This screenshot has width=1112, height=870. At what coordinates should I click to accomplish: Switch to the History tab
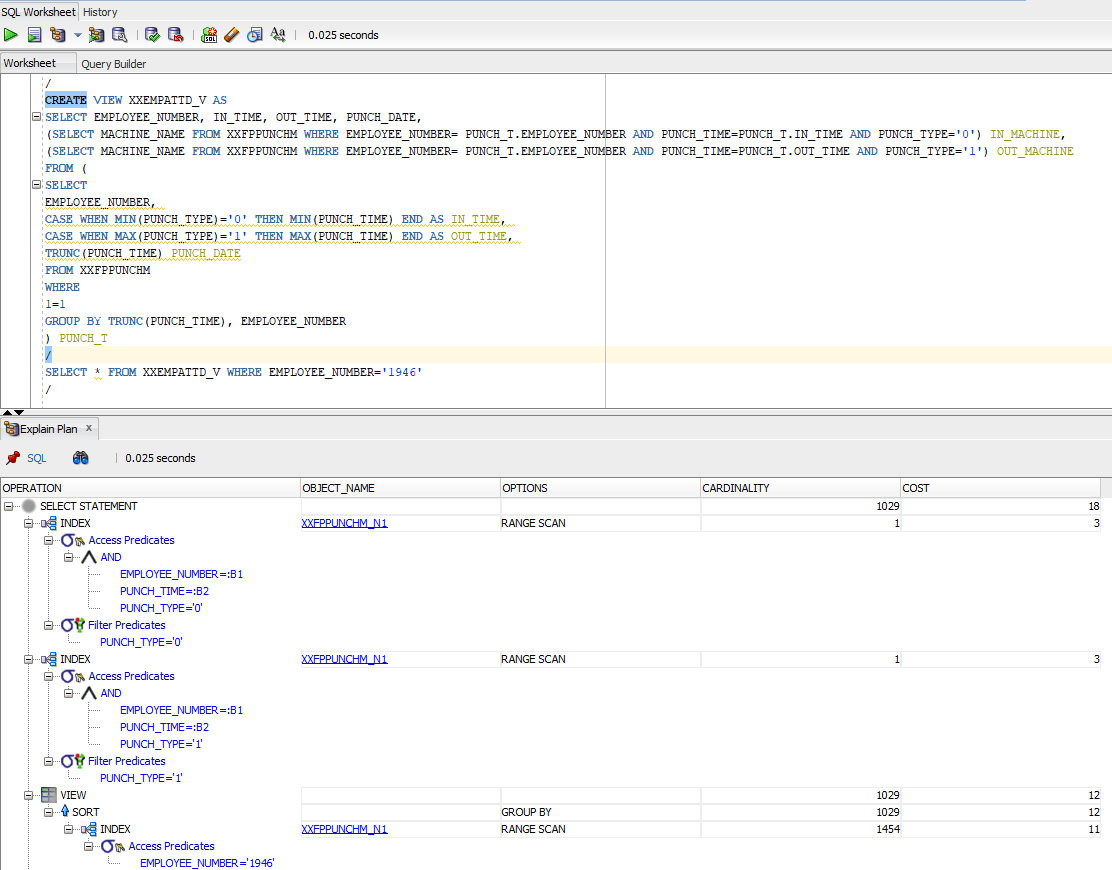click(x=100, y=12)
